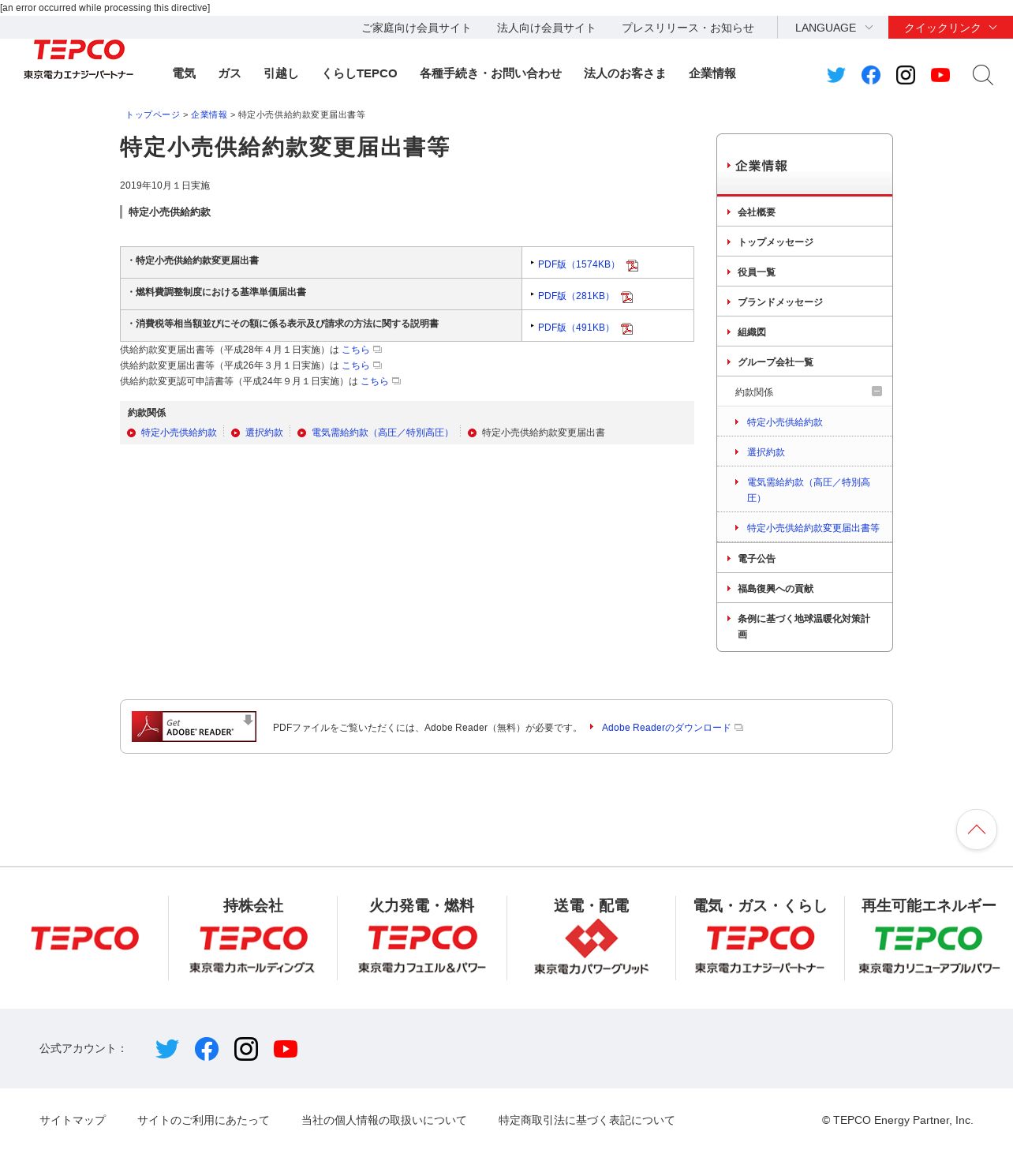Open 電子公告 in the sidebar

pyautogui.click(x=805, y=558)
